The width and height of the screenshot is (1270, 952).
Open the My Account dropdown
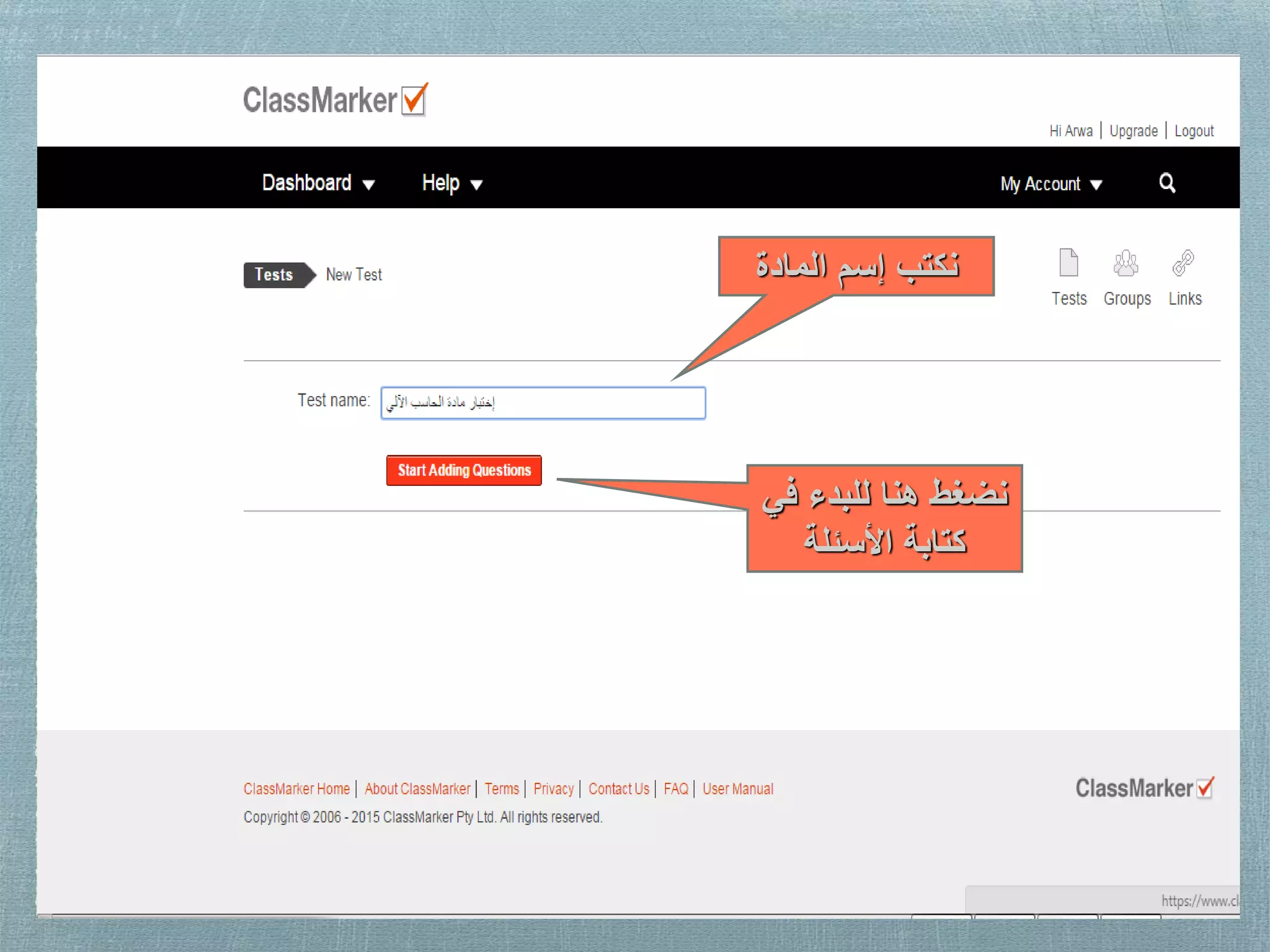[x=1050, y=184]
